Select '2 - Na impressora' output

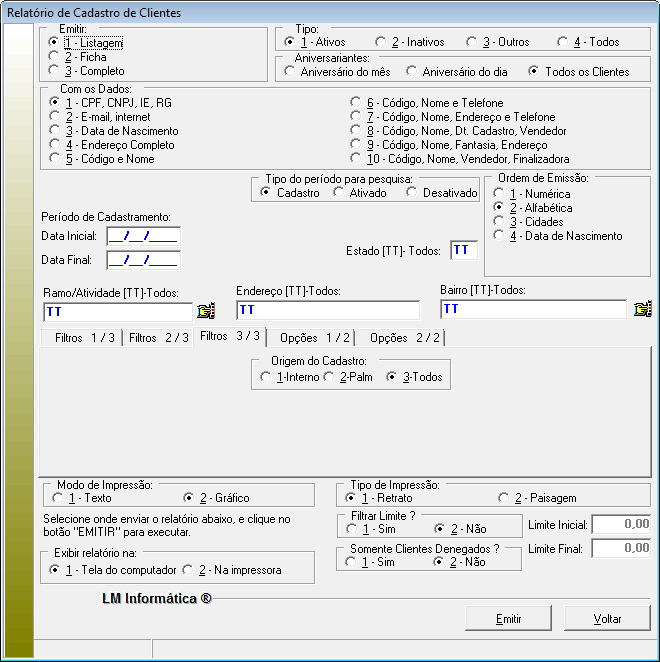188,570
